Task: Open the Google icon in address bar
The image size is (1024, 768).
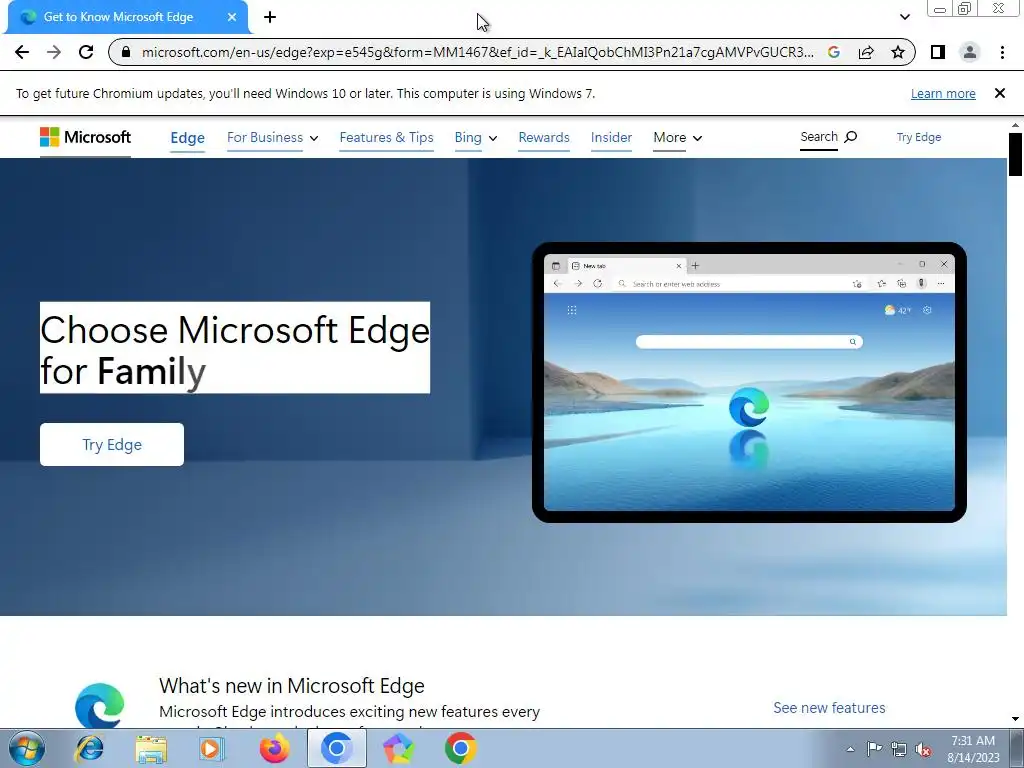Action: click(834, 52)
